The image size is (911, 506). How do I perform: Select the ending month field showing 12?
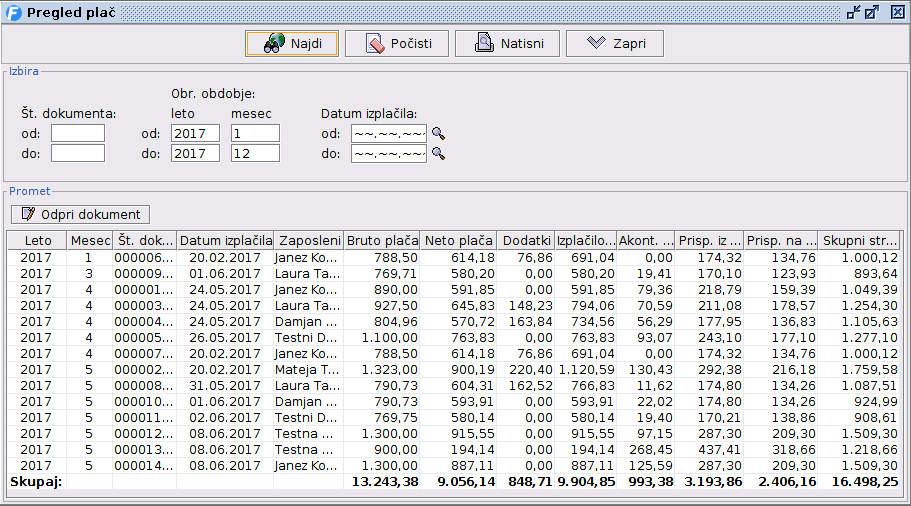click(x=255, y=153)
